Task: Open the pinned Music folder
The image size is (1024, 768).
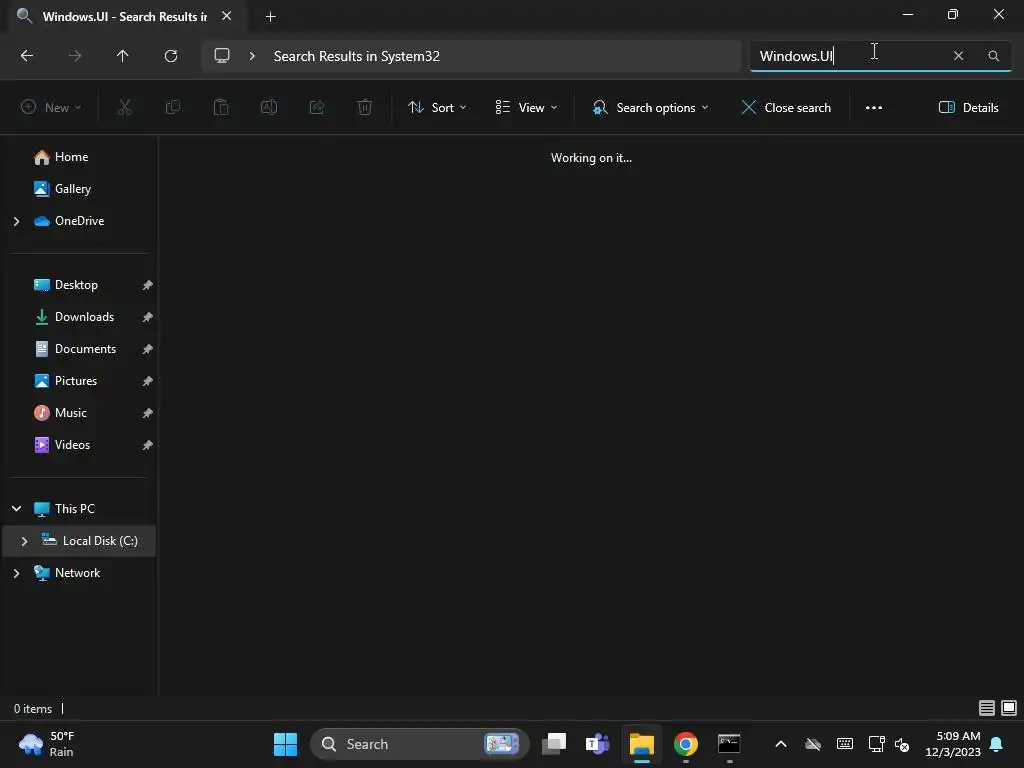Action: coord(71,413)
